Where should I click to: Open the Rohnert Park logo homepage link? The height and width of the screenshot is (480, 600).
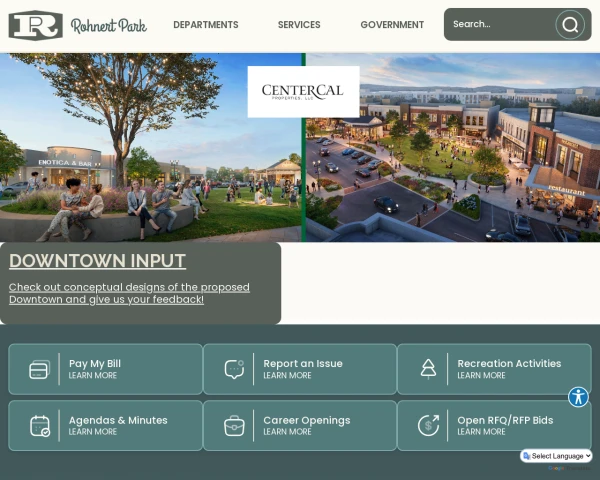click(x=78, y=25)
